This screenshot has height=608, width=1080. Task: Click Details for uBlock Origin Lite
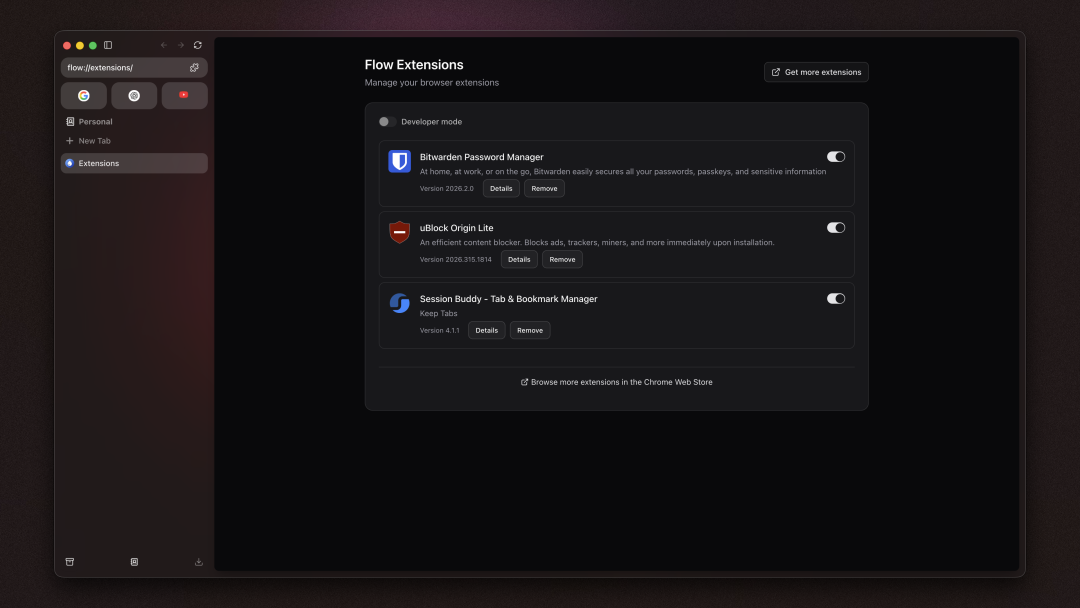[518, 259]
